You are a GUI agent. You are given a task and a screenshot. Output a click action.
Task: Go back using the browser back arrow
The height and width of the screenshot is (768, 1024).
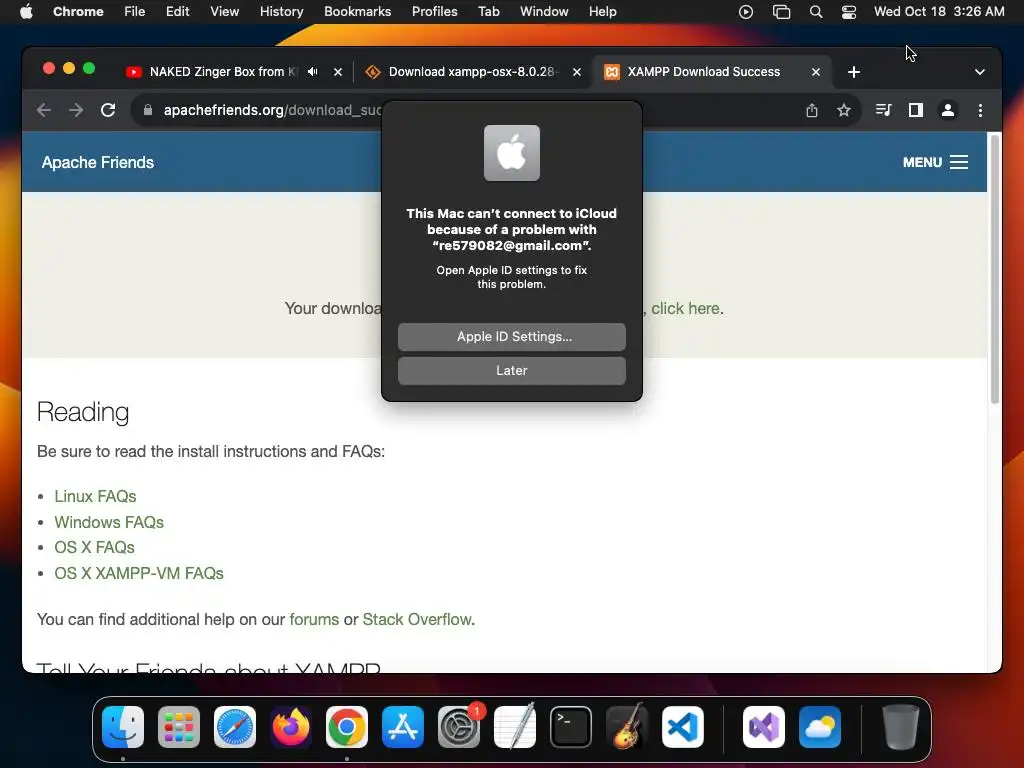click(44, 110)
